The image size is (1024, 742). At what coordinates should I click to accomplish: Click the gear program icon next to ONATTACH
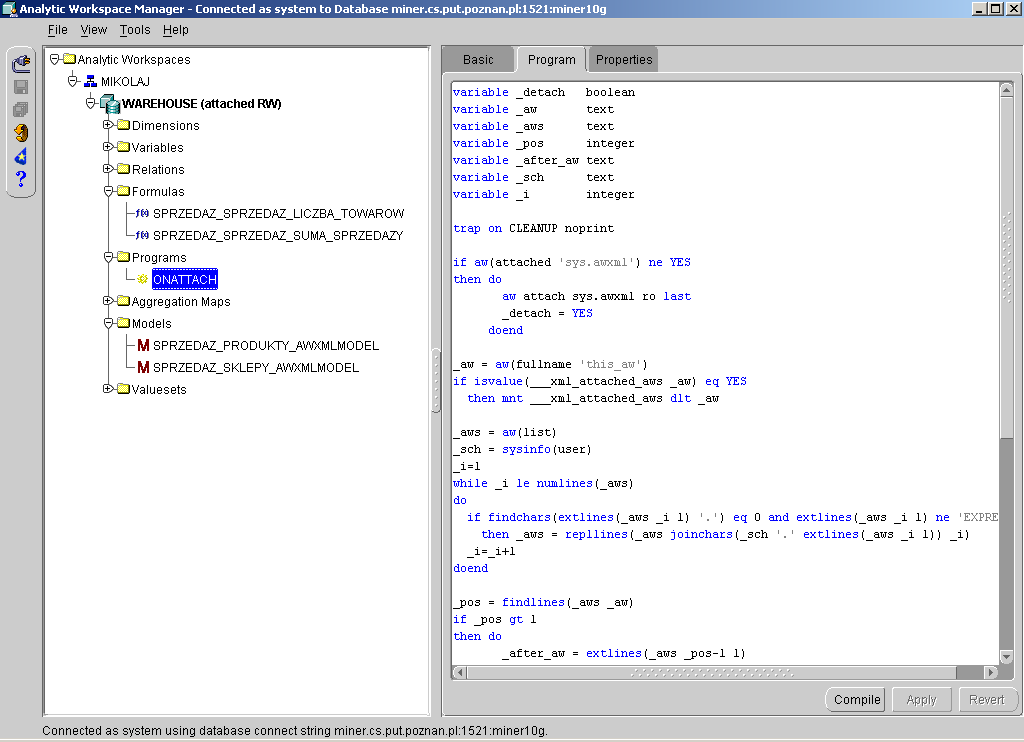point(142,279)
